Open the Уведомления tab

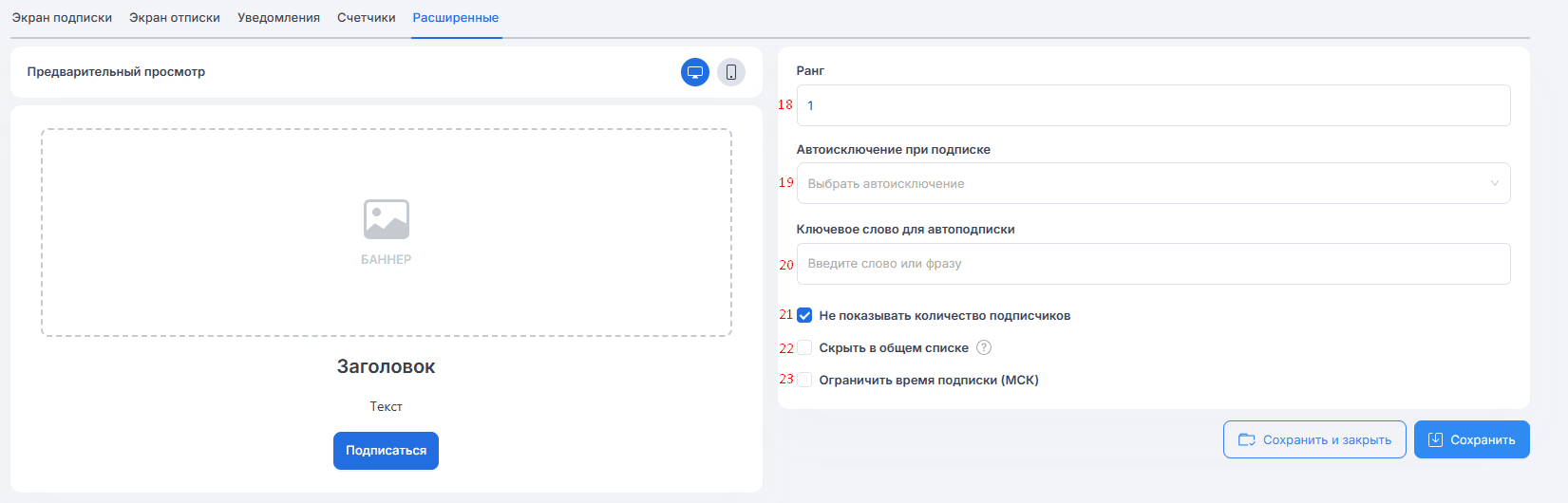[x=278, y=18]
